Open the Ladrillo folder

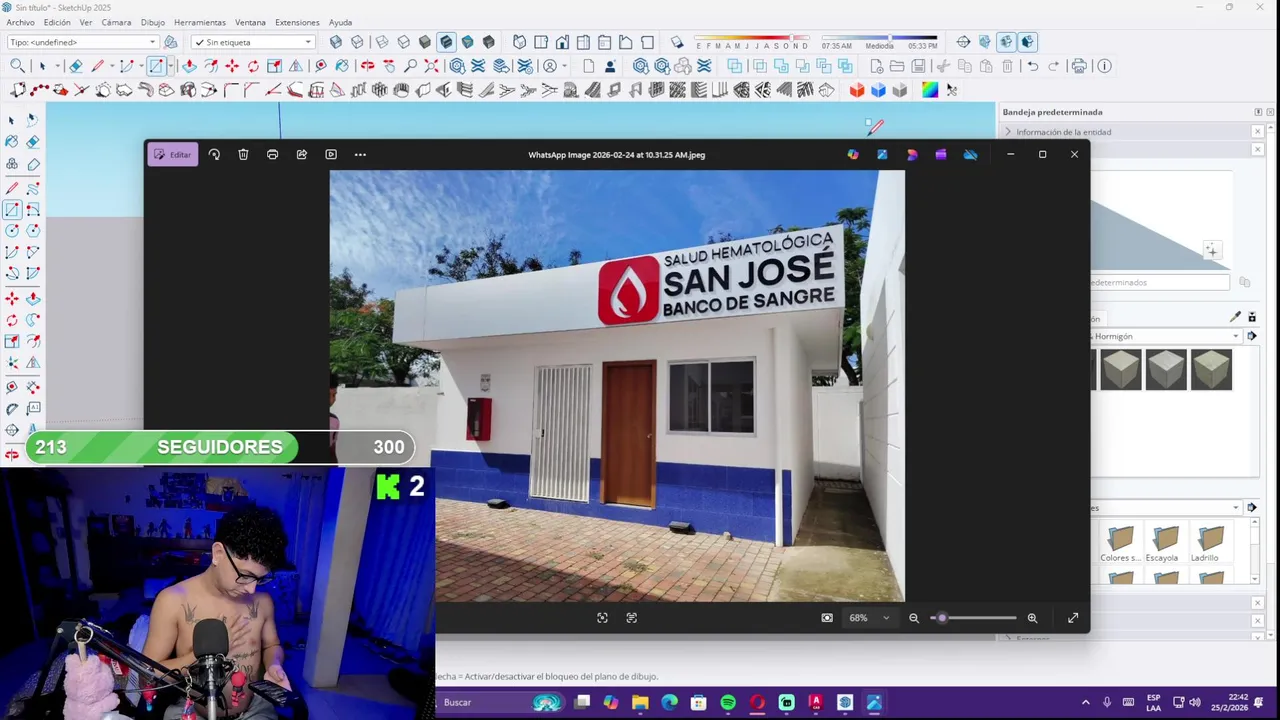pyautogui.click(x=1205, y=544)
